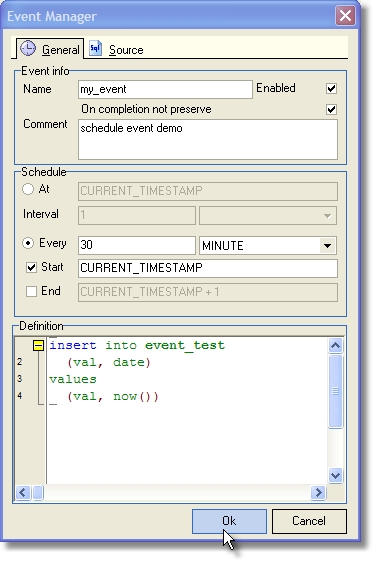Click the SQL file icon on Source tab
Viewport: 373px width, 562px height.
[x=95, y=48]
